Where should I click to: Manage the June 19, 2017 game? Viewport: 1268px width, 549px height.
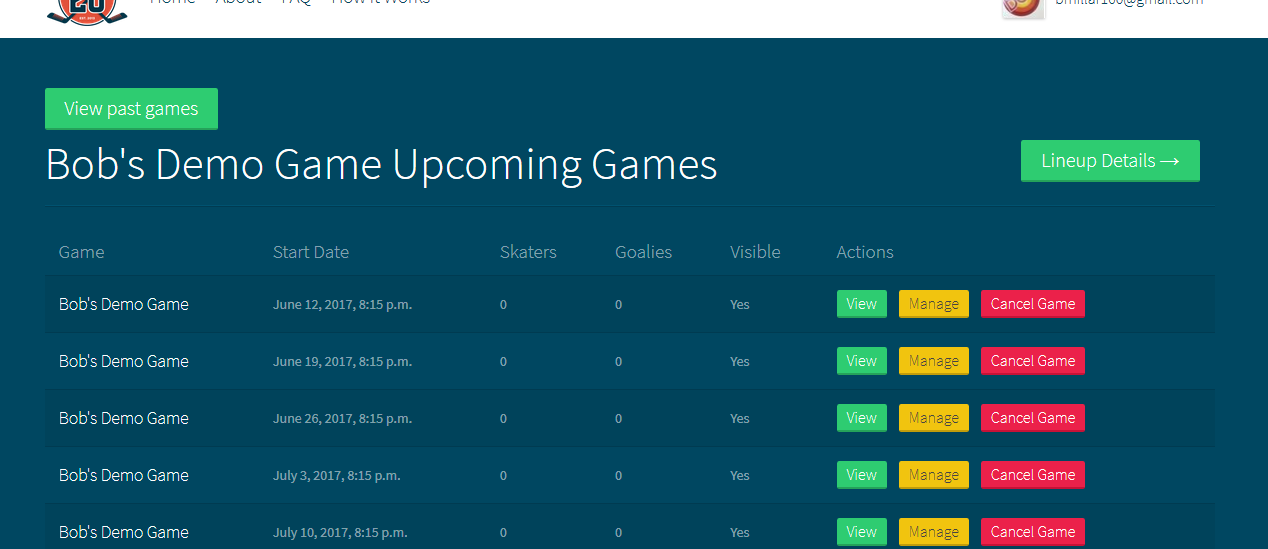pos(933,361)
